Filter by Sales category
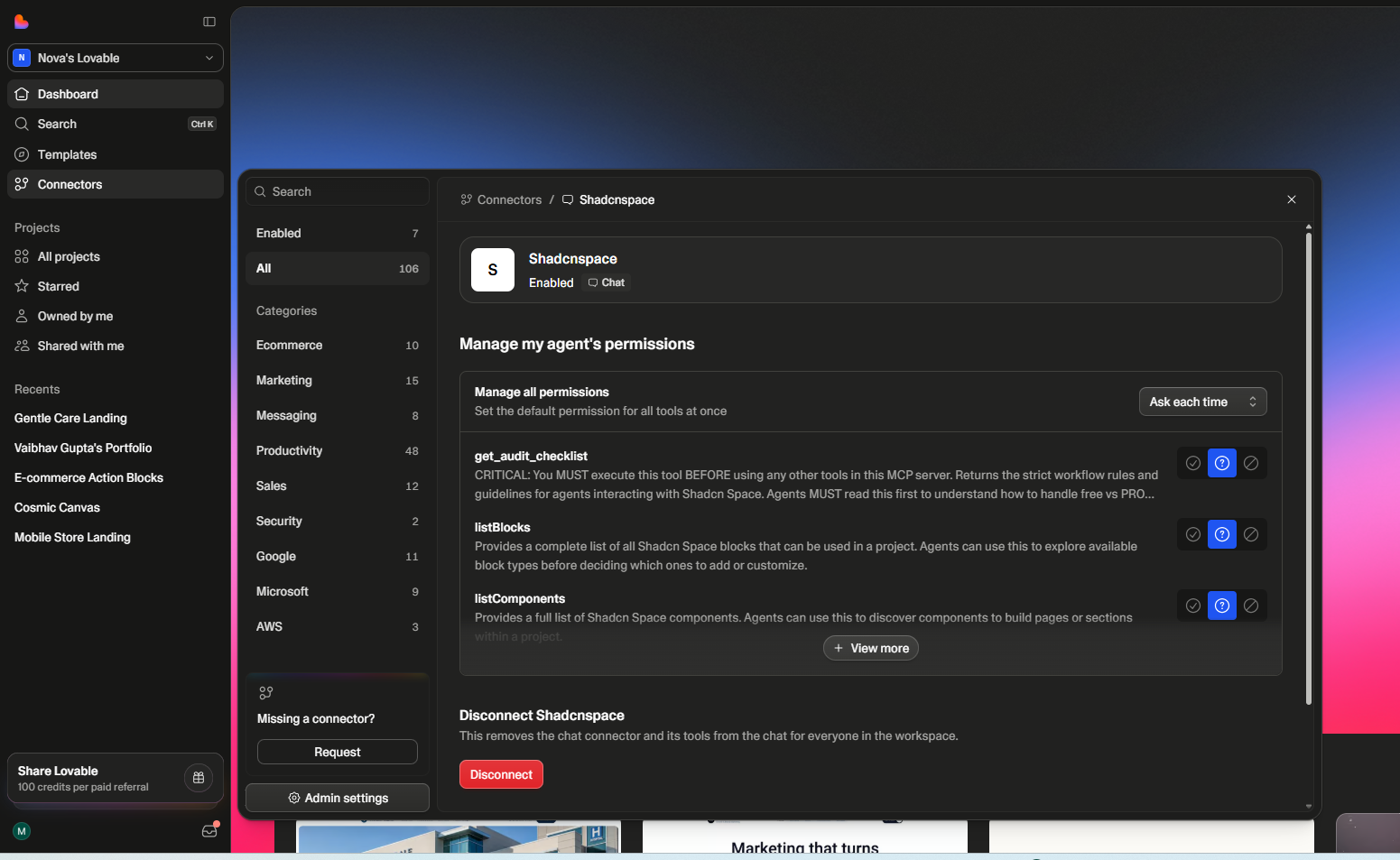 (x=338, y=485)
